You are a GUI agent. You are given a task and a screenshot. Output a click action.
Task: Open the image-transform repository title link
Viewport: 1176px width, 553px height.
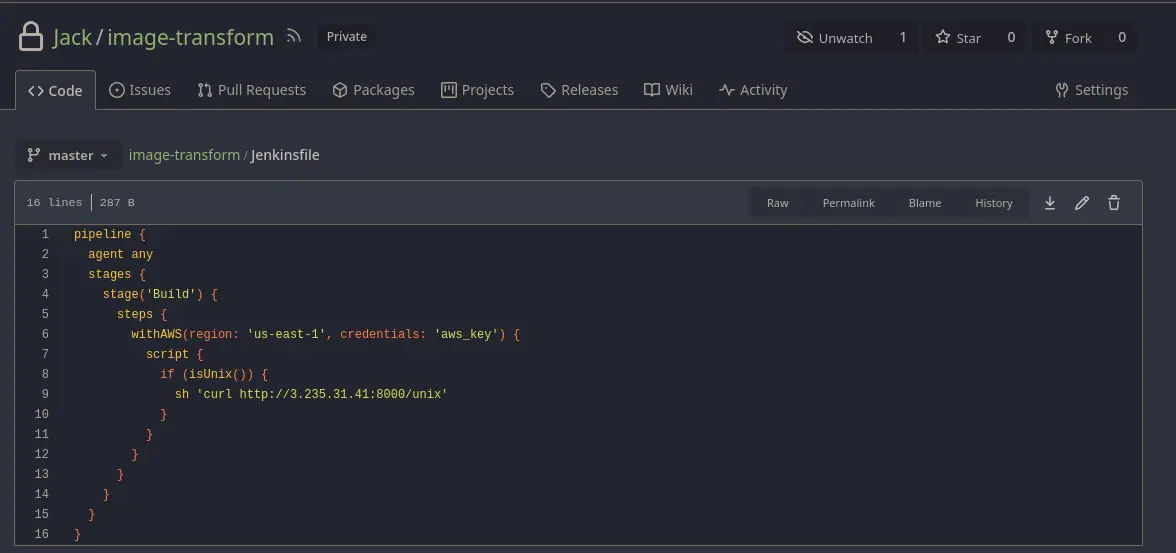point(190,38)
